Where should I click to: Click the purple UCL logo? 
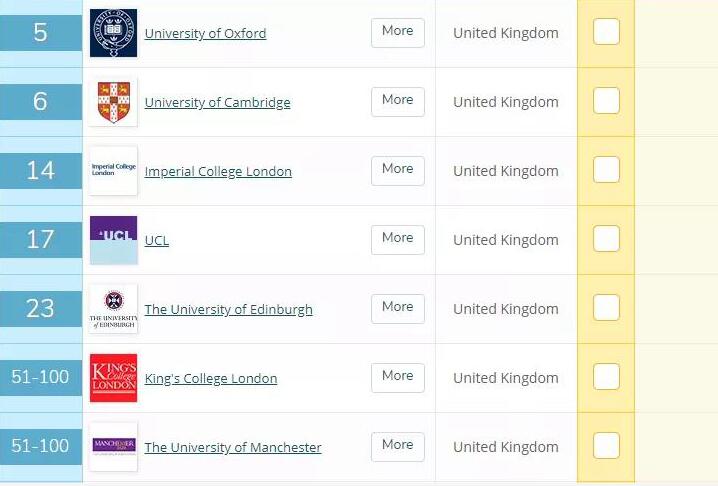113,240
